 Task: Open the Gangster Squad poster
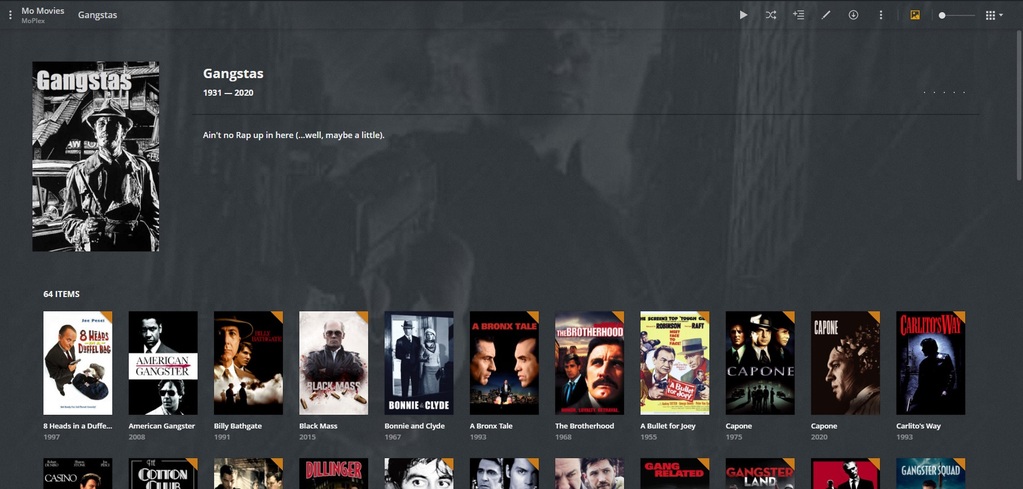[931, 473]
